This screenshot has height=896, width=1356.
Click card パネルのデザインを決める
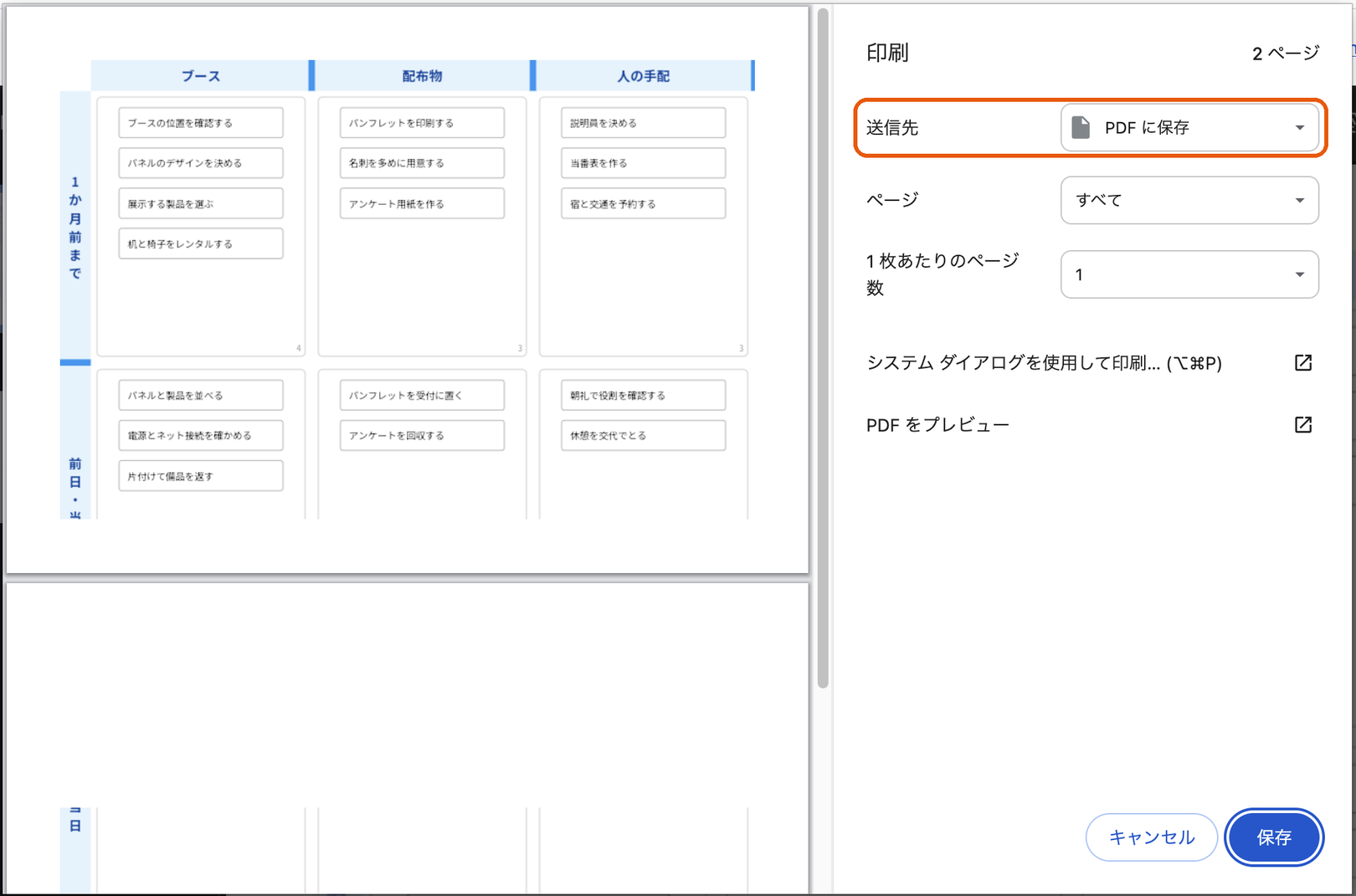201,163
